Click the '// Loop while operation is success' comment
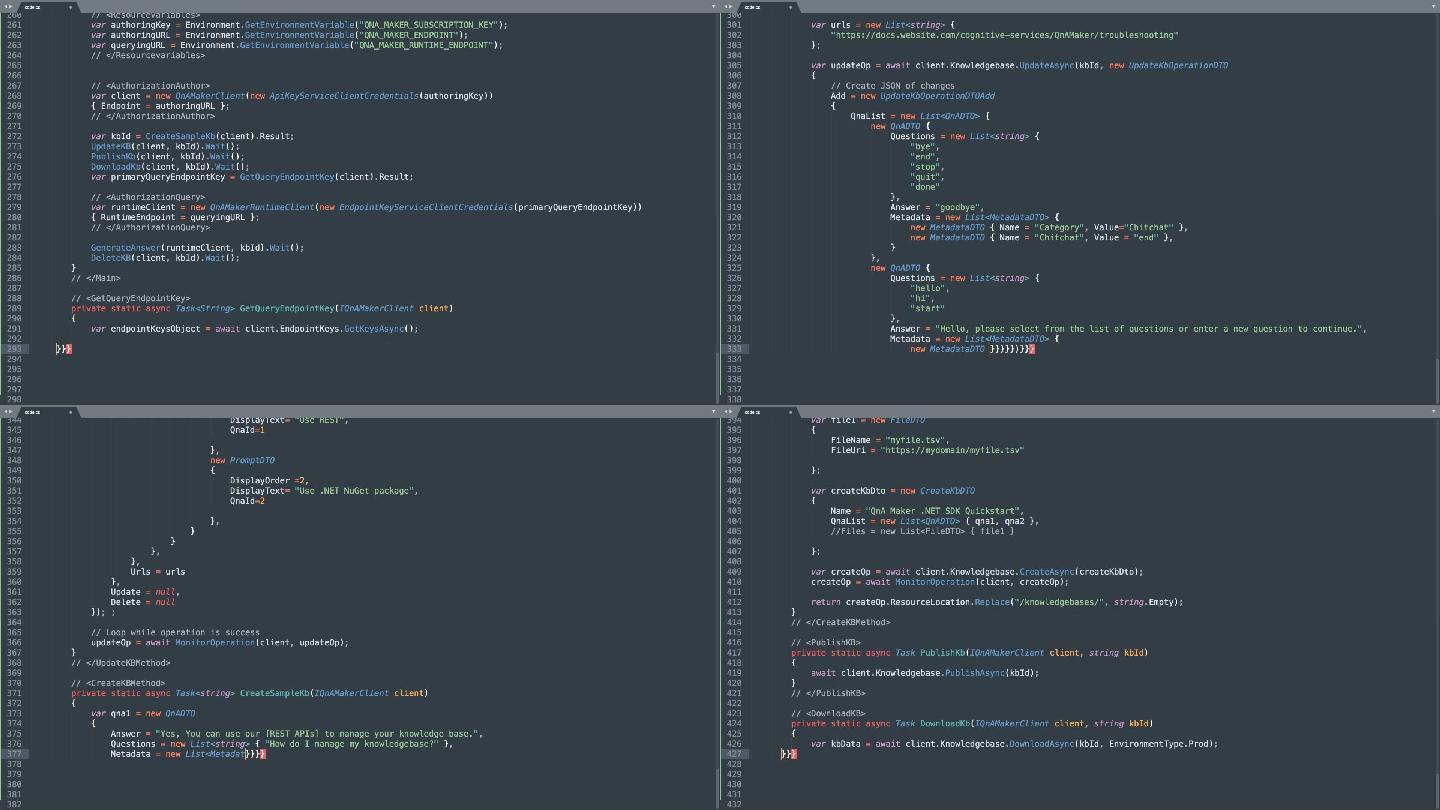The width and height of the screenshot is (1440, 810). tap(175, 632)
